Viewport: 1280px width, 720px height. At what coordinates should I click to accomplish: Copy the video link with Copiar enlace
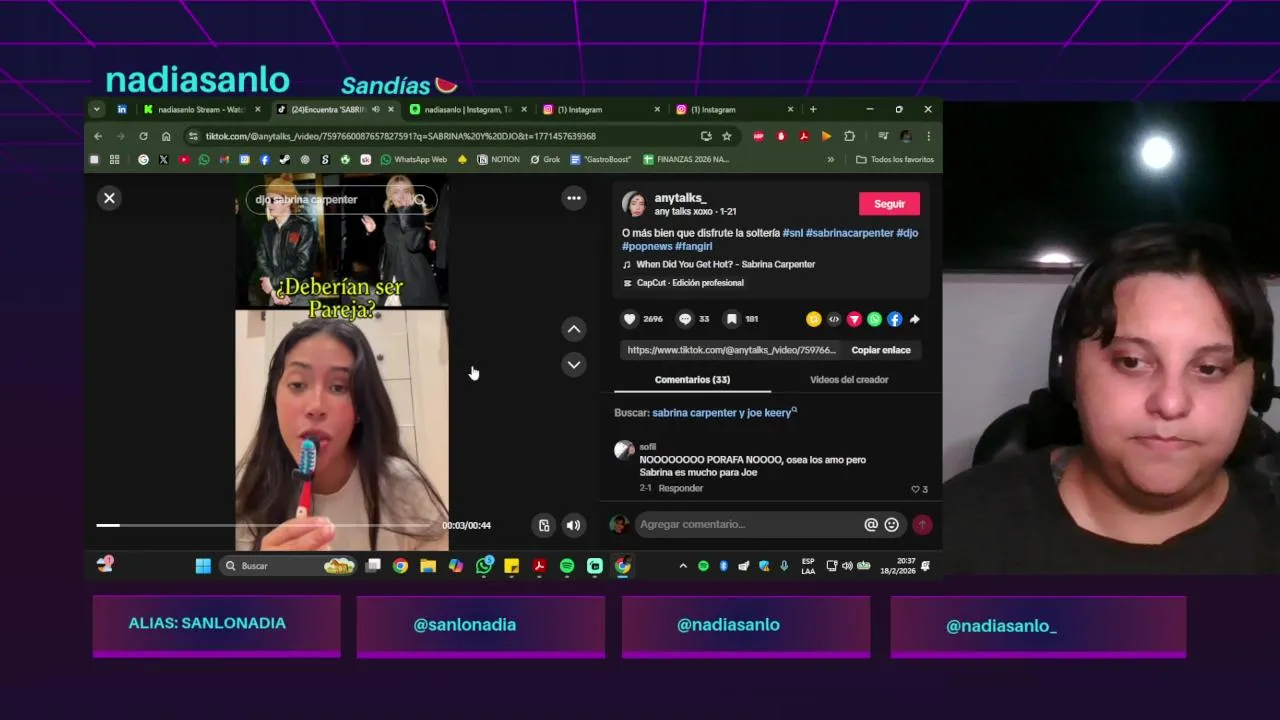881,350
